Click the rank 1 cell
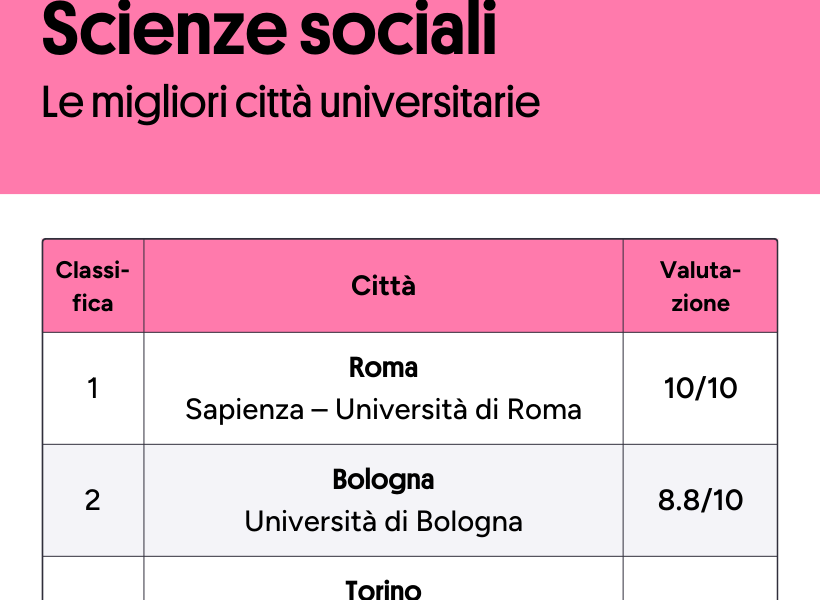820x600 pixels. coord(93,389)
